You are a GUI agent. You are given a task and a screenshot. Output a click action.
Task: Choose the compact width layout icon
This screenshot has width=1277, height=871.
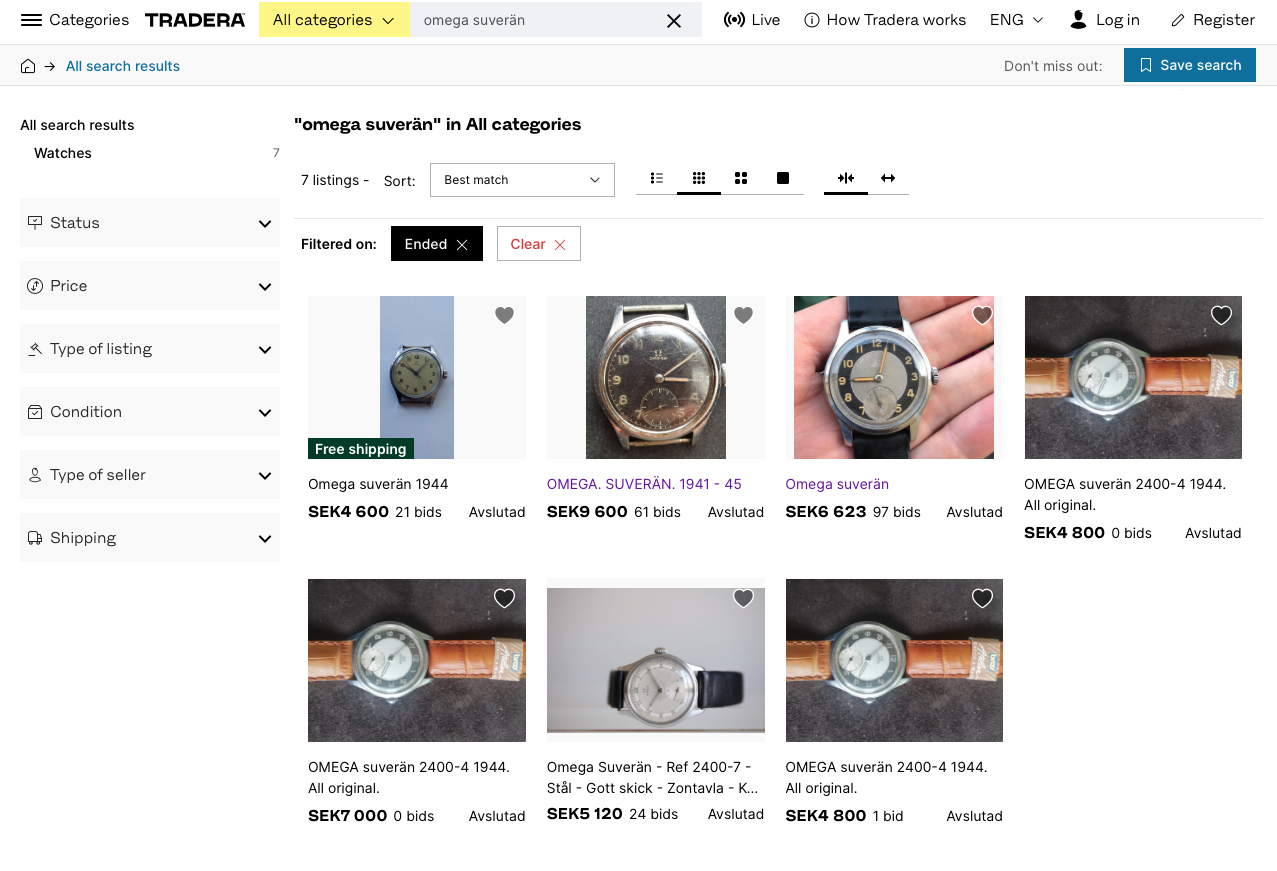tap(846, 178)
